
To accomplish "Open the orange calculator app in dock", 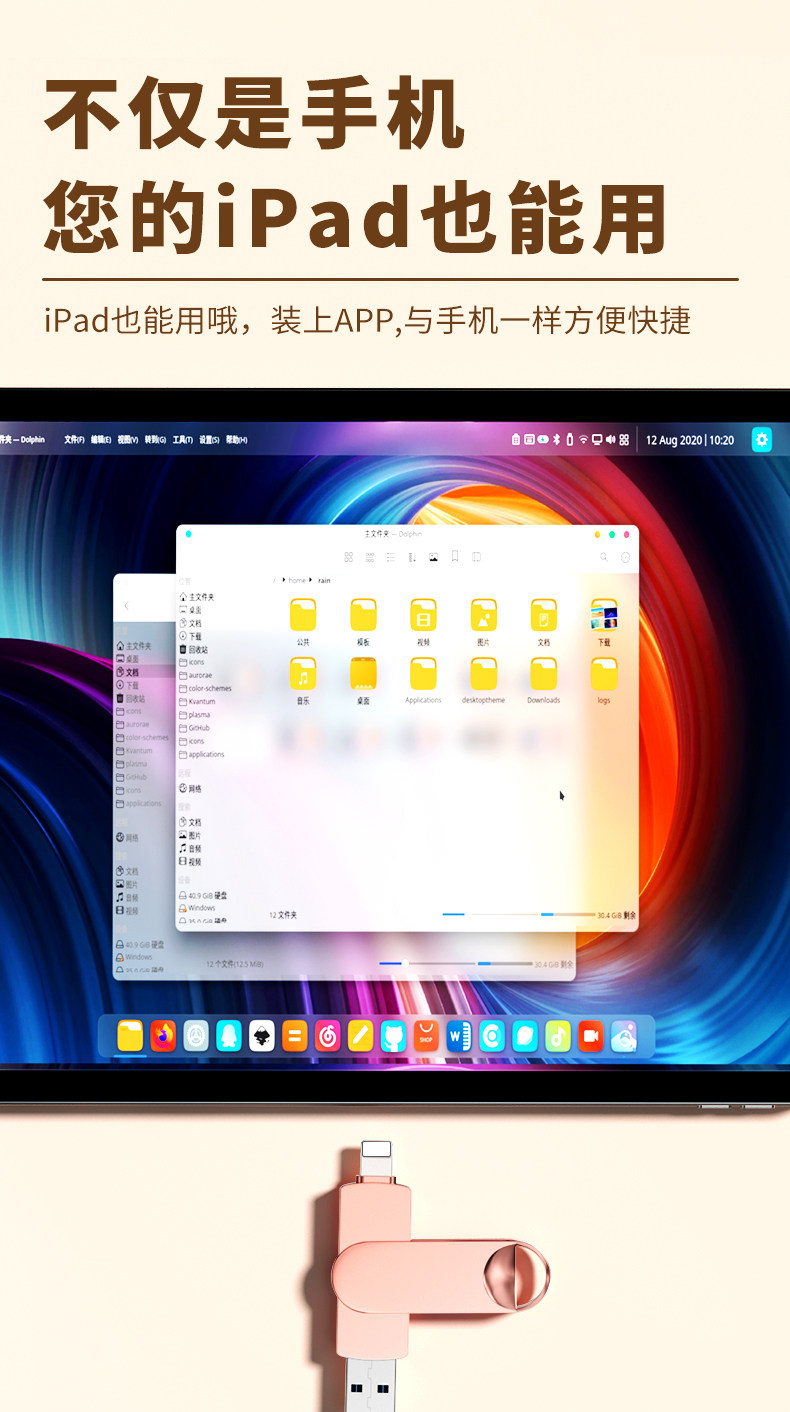I will 294,1036.
